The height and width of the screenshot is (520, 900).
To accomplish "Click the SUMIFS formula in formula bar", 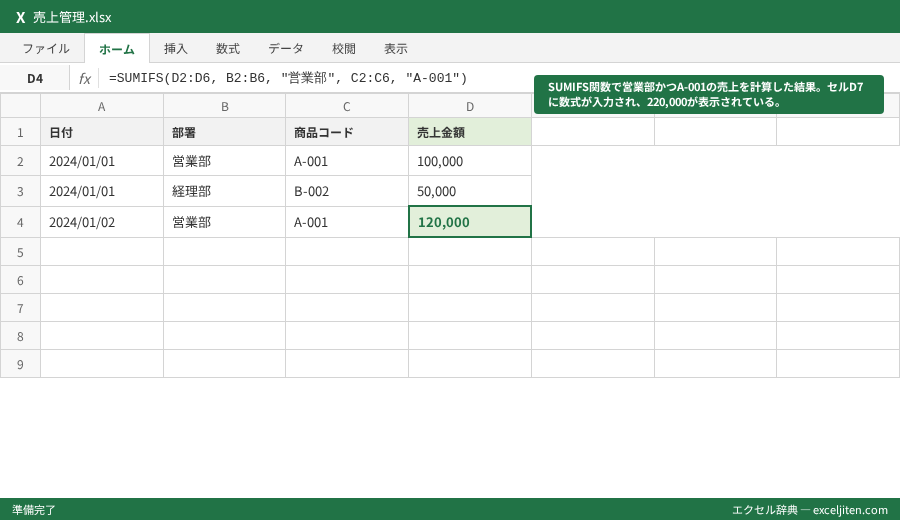I will click(288, 78).
